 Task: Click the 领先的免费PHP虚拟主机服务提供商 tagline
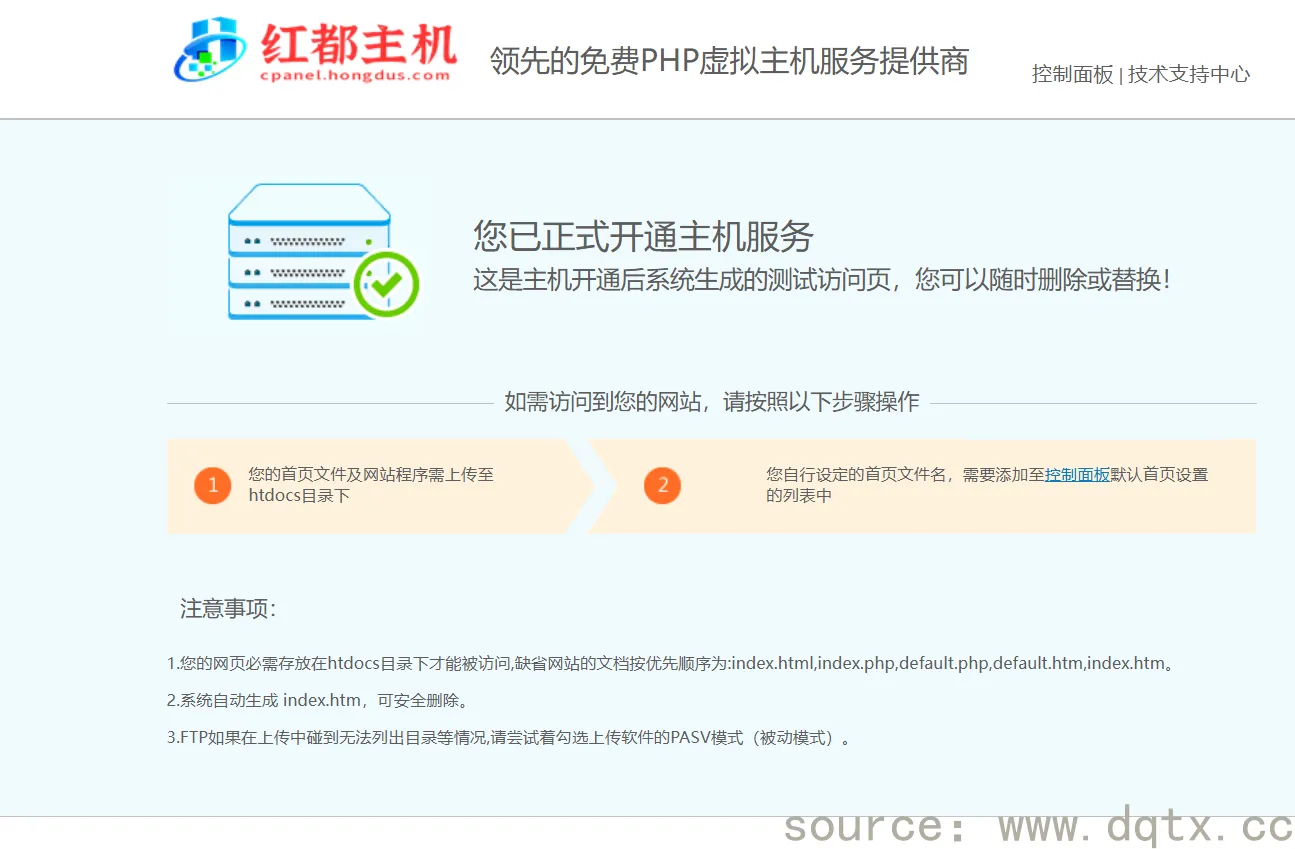729,61
